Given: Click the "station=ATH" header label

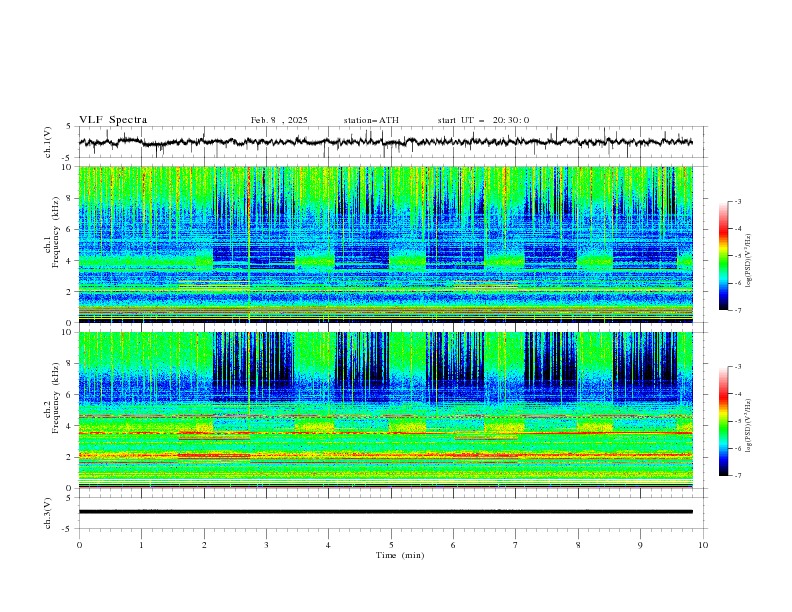Looking at the screenshot, I should [x=371, y=120].
